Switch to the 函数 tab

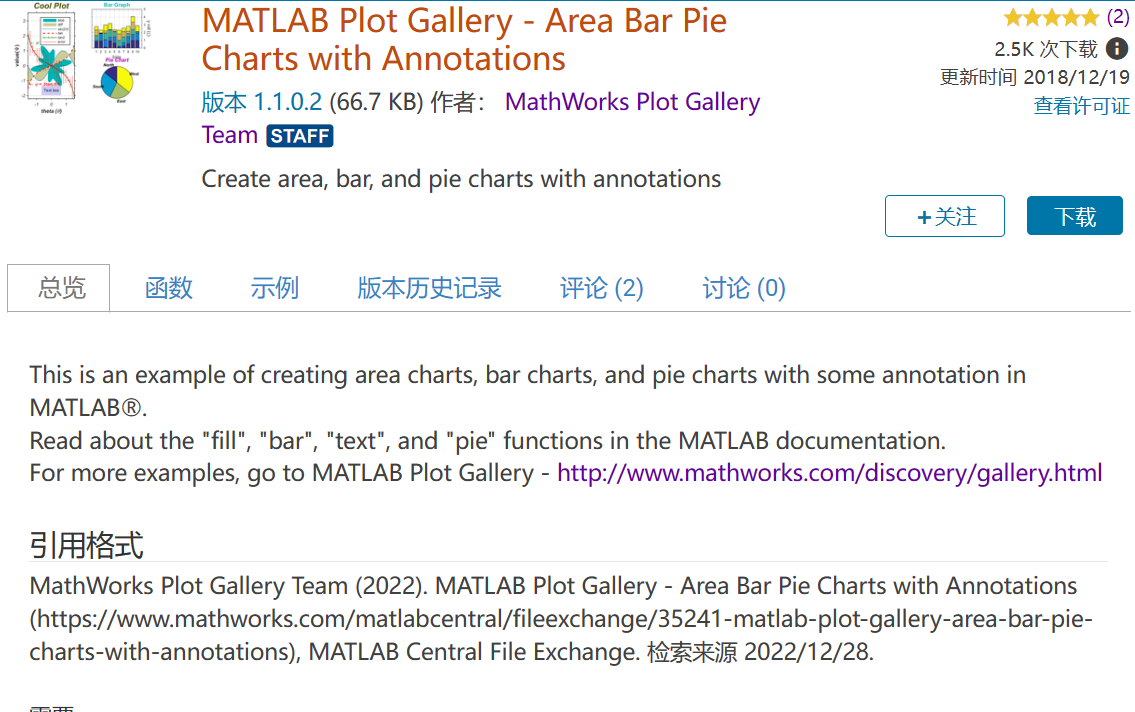169,288
